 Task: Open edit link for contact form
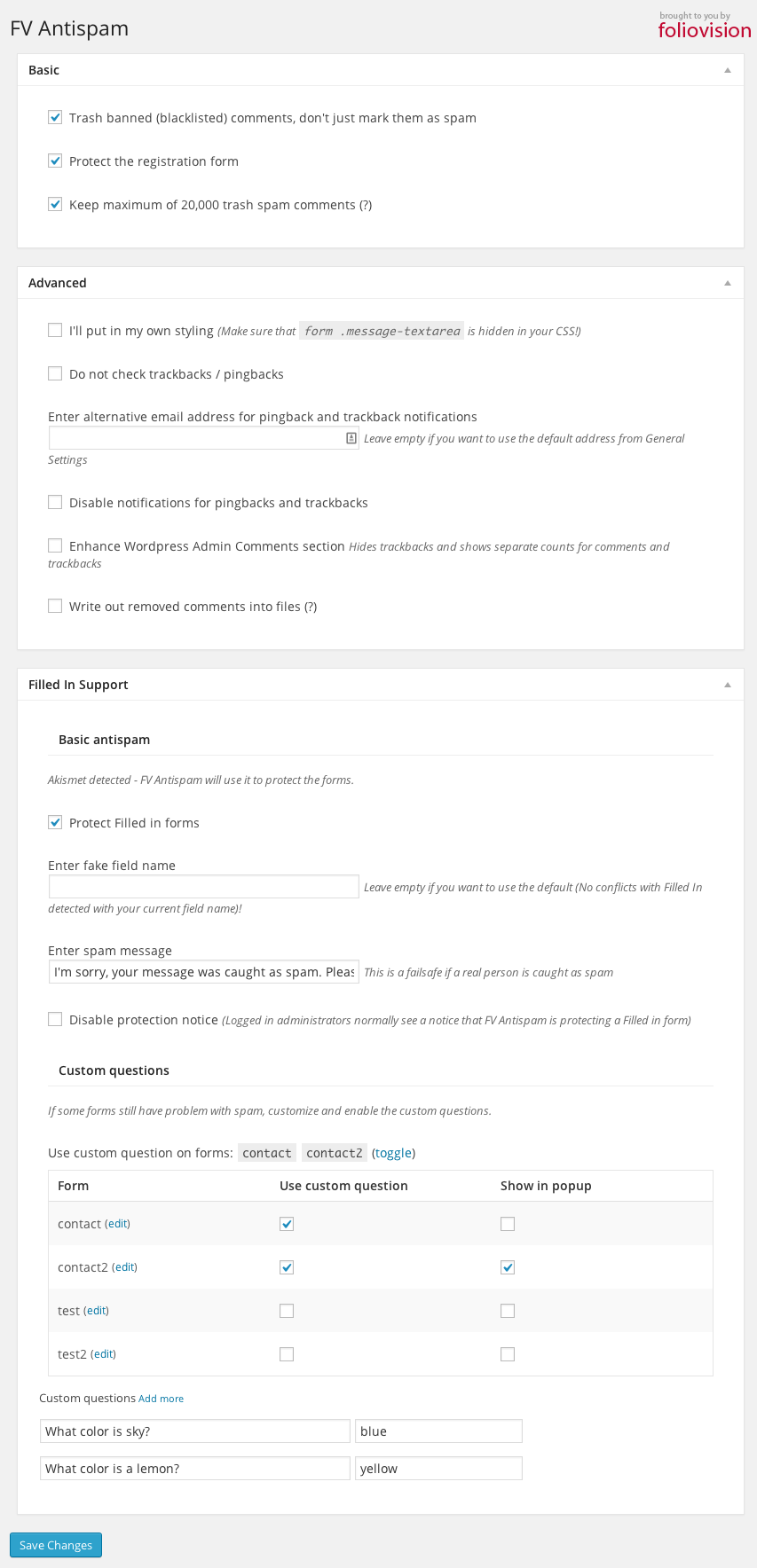point(118,1224)
